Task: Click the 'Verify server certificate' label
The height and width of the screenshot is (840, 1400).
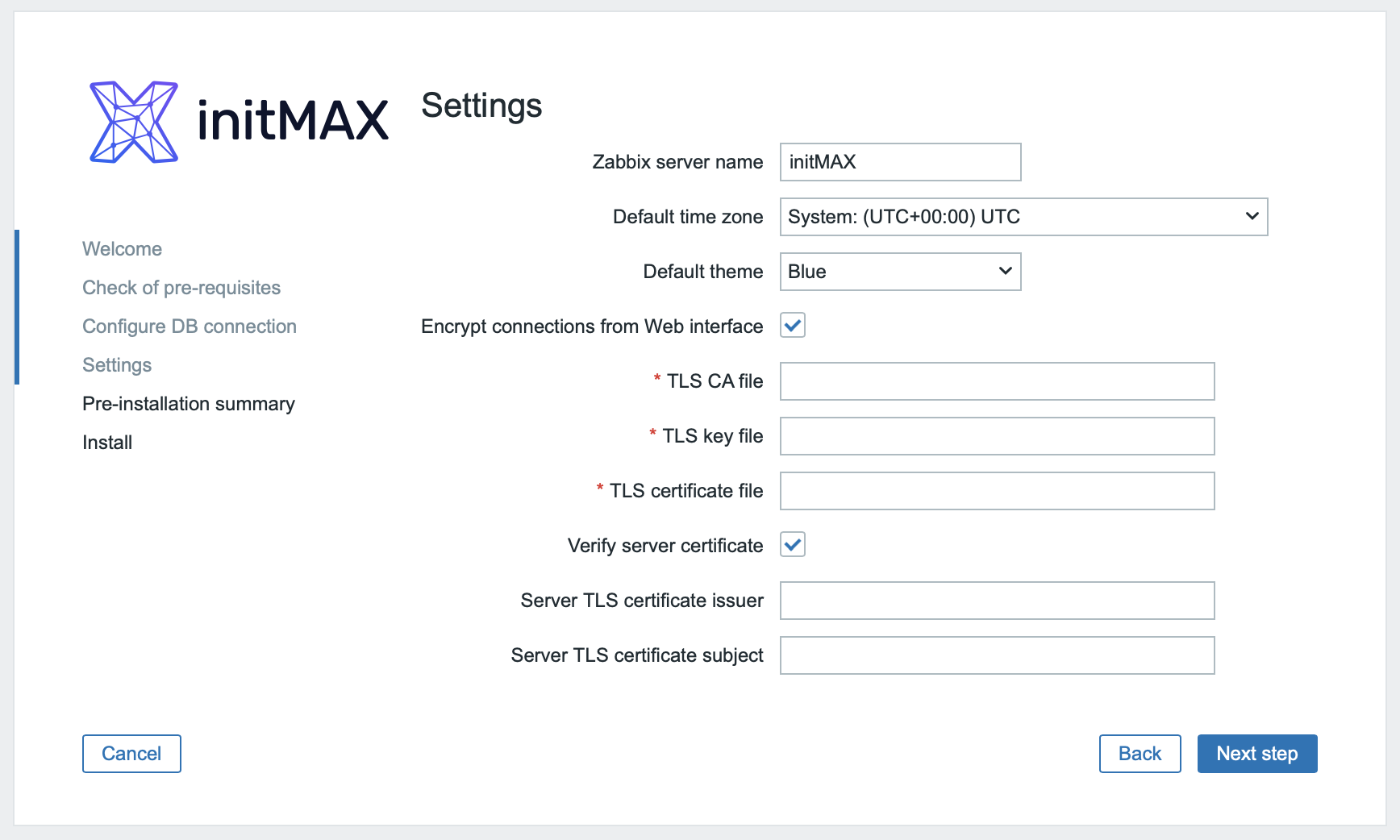Action: pos(665,546)
